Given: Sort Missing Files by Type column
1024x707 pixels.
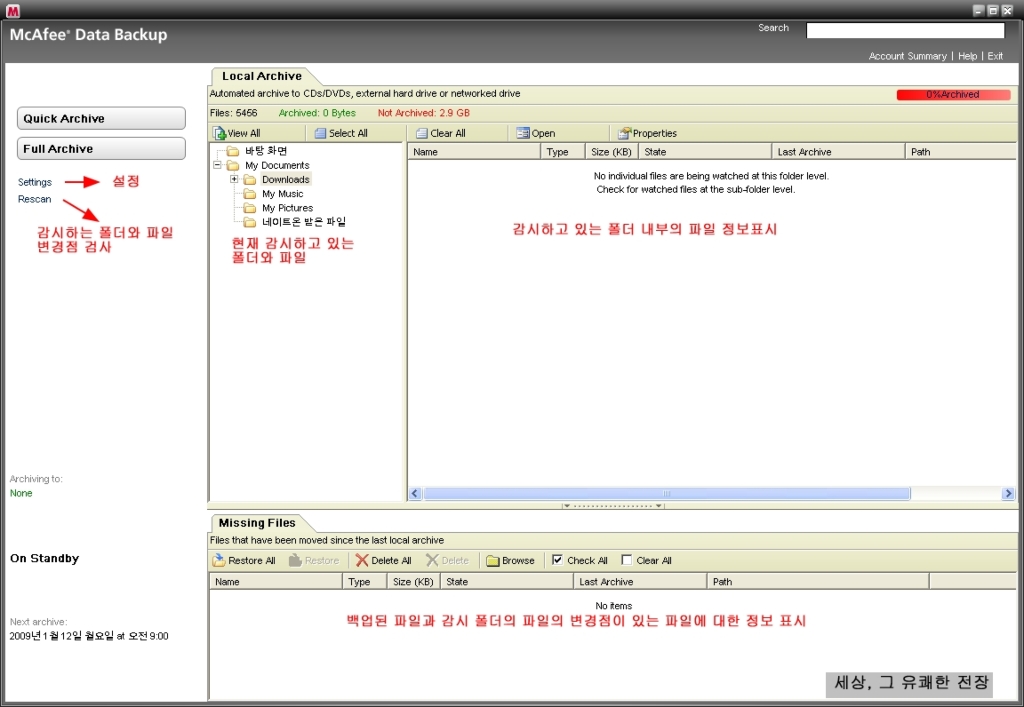Looking at the screenshot, I should point(364,581).
